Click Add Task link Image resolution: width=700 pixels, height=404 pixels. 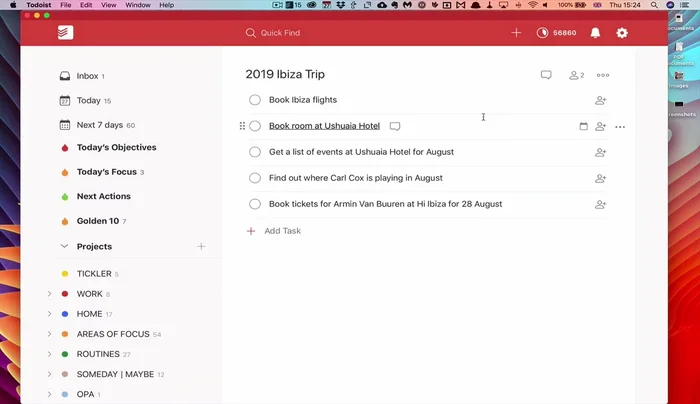pyautogui.click(x=282, y=231)
